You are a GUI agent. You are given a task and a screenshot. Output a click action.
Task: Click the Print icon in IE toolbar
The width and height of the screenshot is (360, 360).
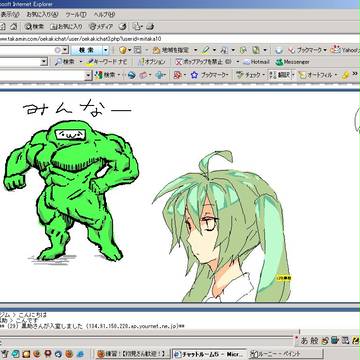pyautogui.click(x=150, y=26)
